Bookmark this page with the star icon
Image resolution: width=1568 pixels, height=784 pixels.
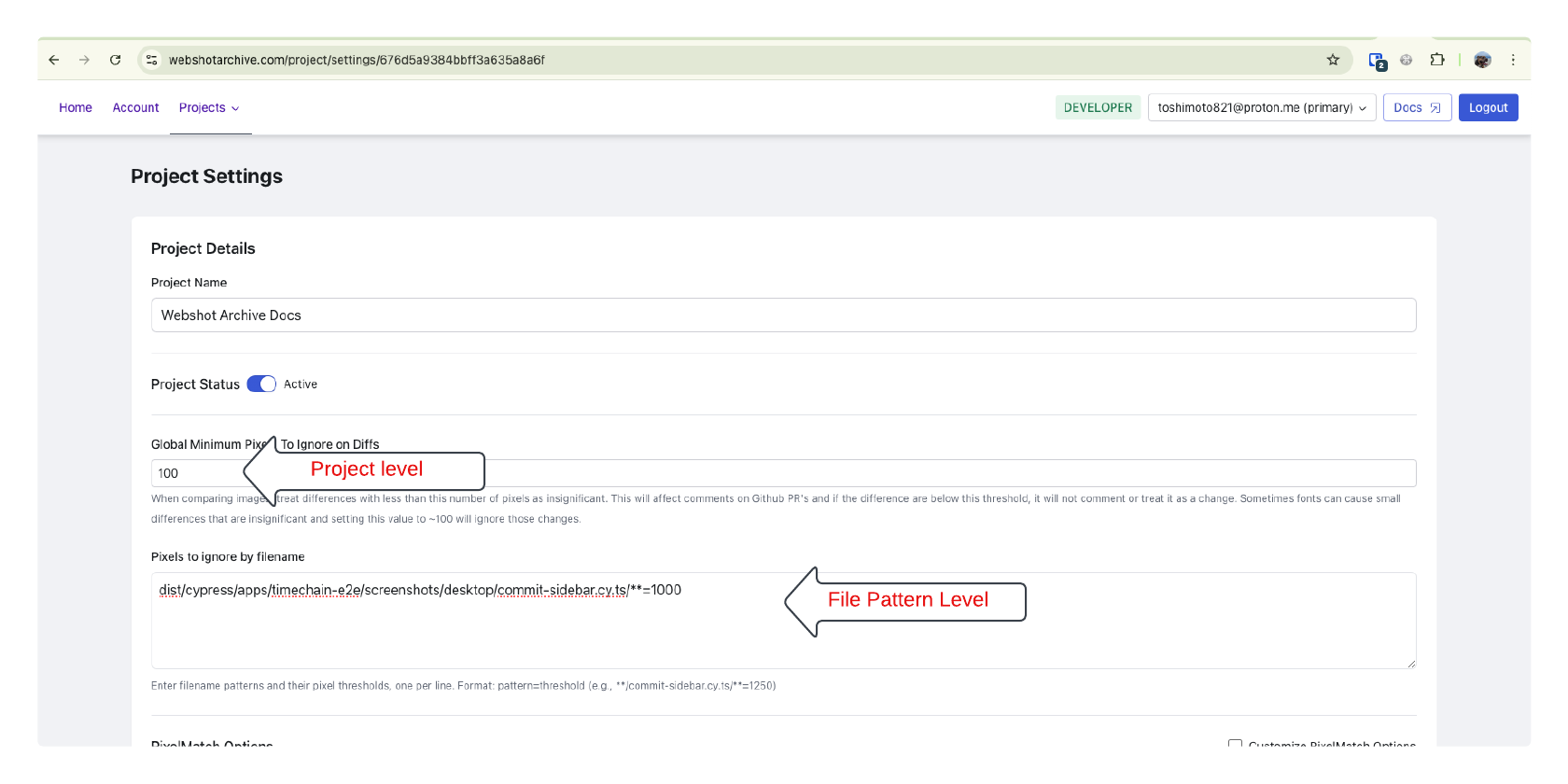tap(1333, 60)
